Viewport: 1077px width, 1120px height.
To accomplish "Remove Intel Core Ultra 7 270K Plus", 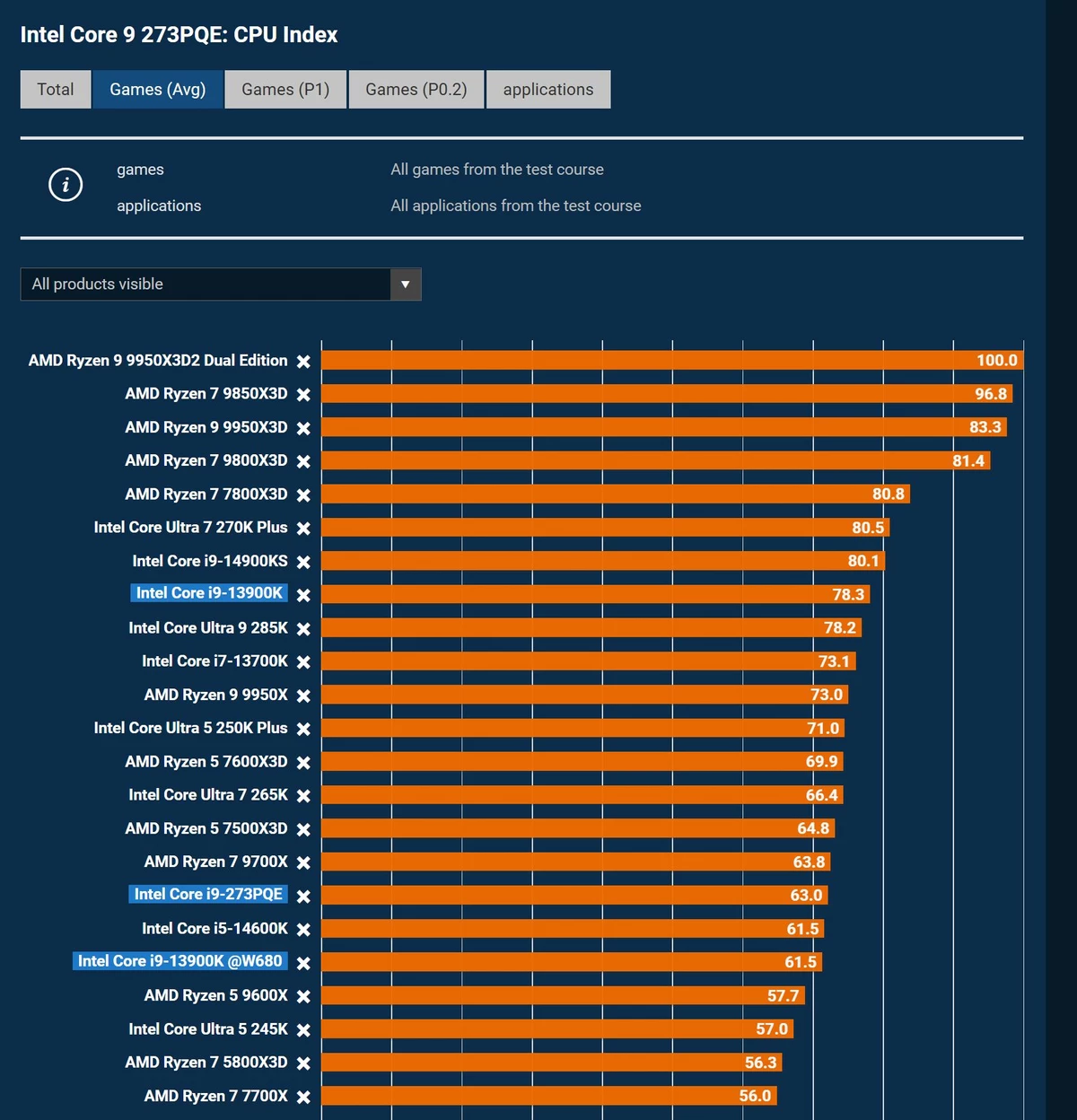I will 303,529.
